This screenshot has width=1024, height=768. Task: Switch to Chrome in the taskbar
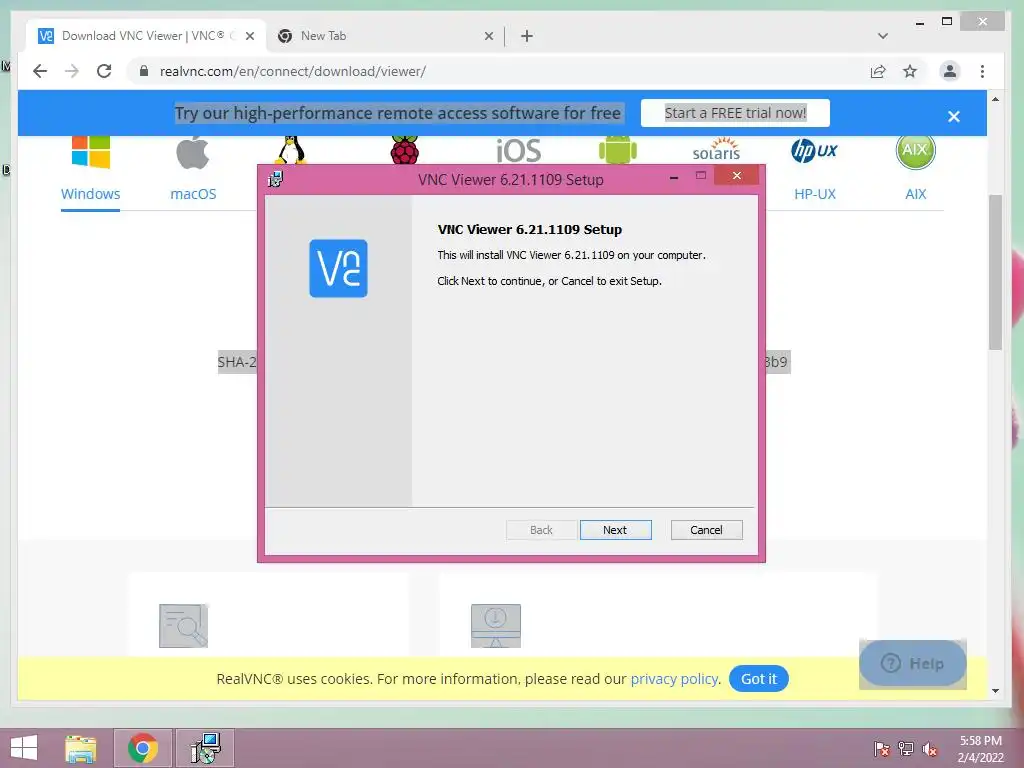coord(143,748)
